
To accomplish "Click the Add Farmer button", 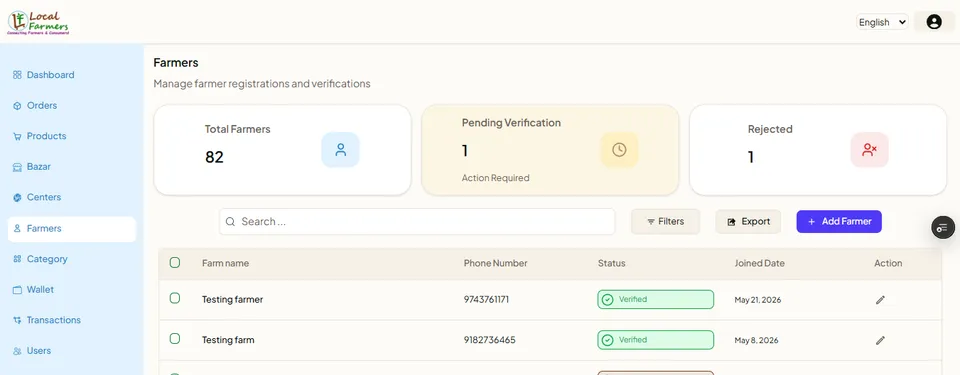I will click(x=839, y=221).
